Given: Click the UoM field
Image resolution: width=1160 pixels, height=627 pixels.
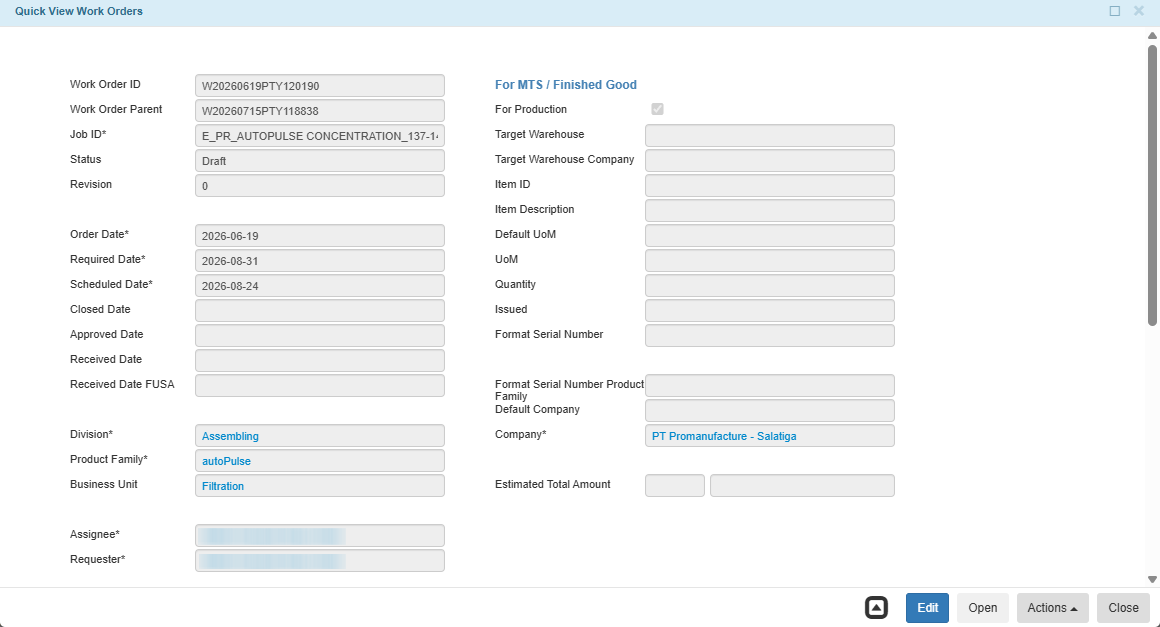Looking at the screenshot, I should click(x=769, y=261).
